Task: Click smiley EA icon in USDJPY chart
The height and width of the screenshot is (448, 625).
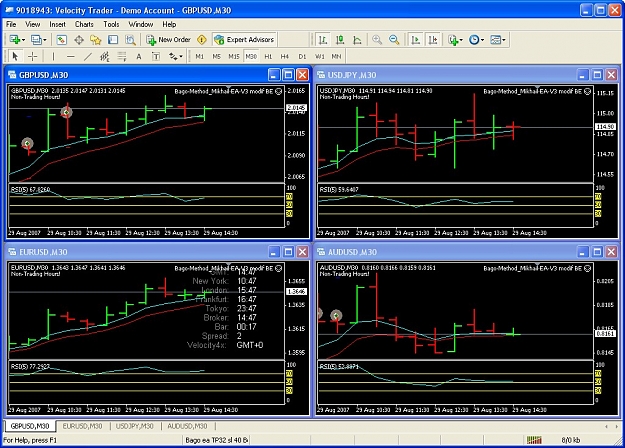Action: 587,91
